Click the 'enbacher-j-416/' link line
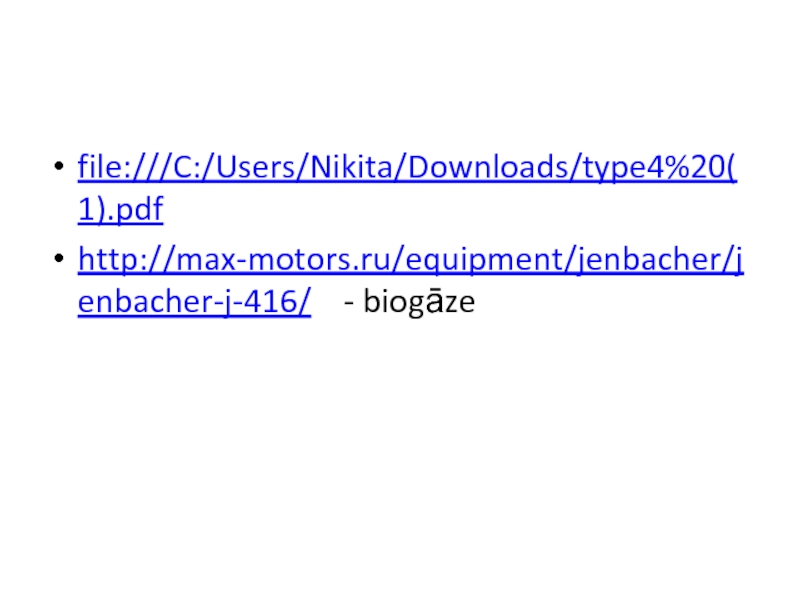Screen dimensions: 800x600 click(194, 302)
